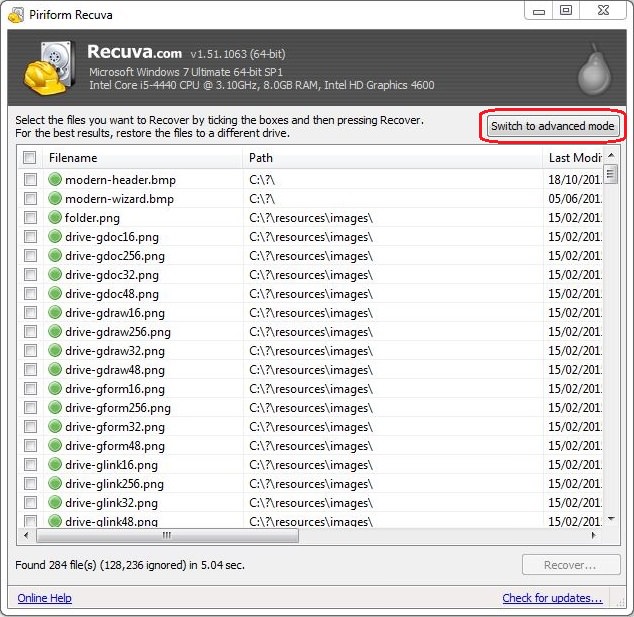Click green status icon of drive-gform16.png
The width and height of the screenshot is (634, 617).
point(55,388)
